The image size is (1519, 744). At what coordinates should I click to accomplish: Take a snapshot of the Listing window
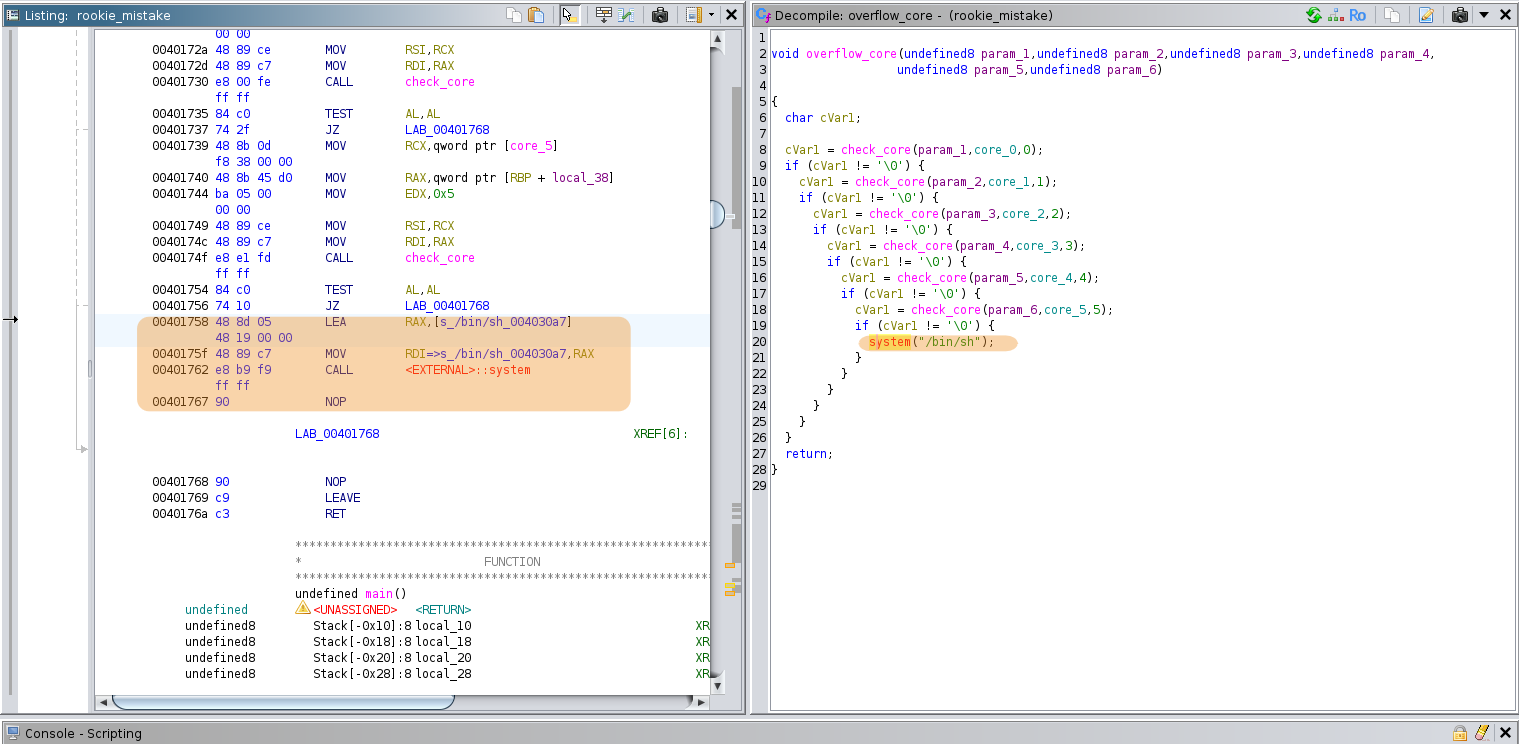point(660,15)
